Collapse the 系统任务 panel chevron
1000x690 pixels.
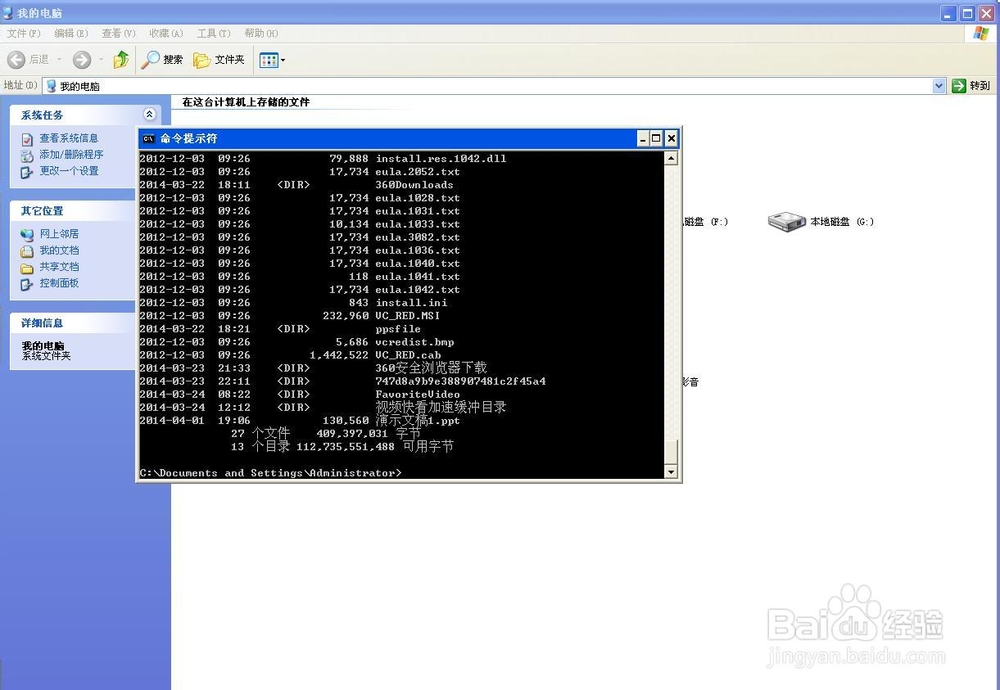(x=149, y=114)
